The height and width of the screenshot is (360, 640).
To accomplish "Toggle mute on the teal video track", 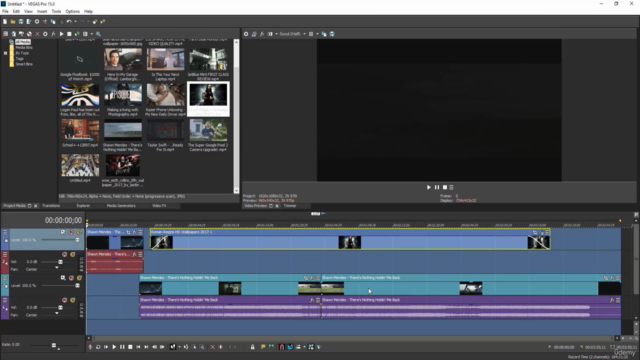I will pyautogui.click(x=71, y=278).
